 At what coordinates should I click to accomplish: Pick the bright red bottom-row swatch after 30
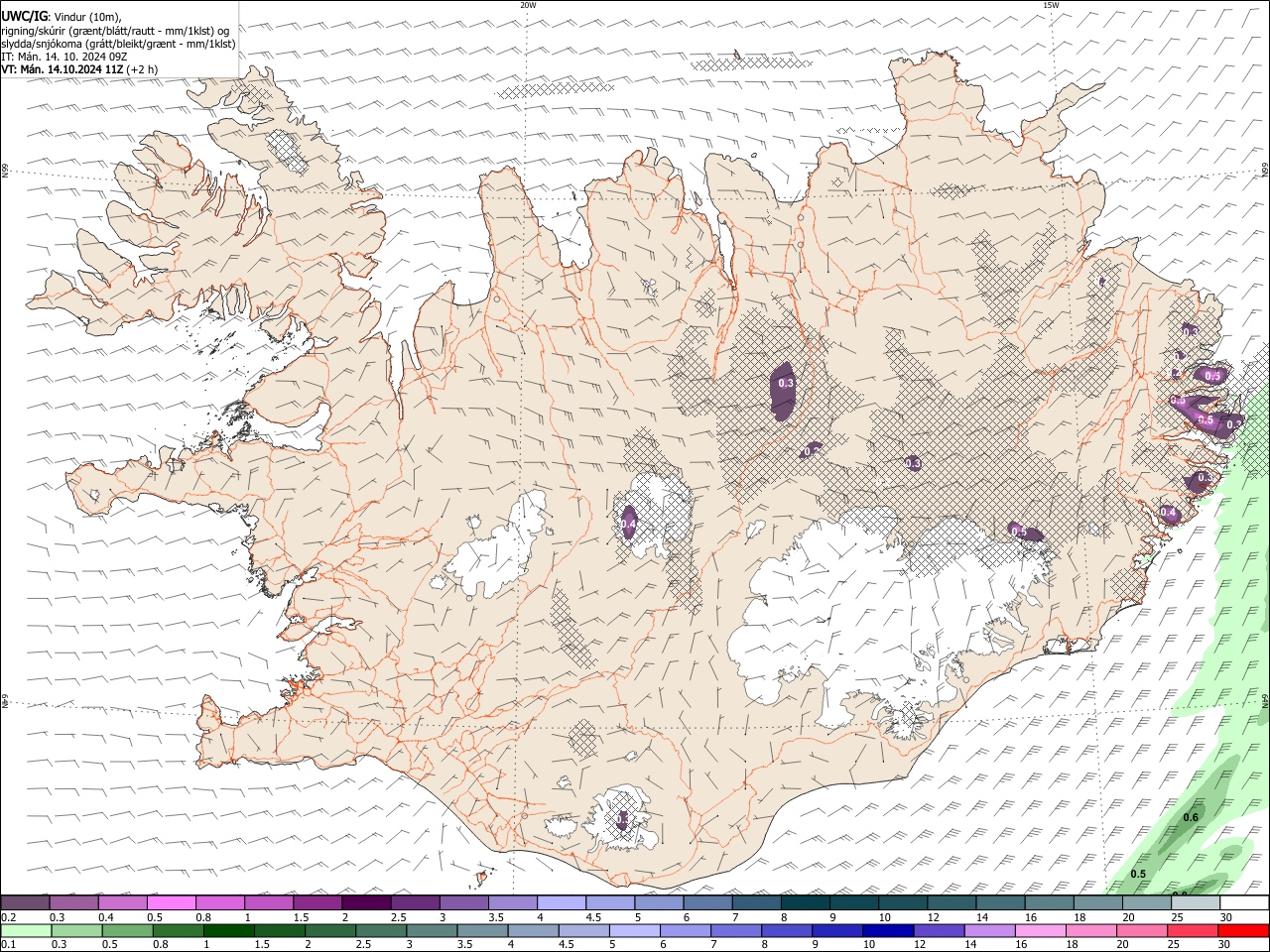click(x=1244, y=931)
